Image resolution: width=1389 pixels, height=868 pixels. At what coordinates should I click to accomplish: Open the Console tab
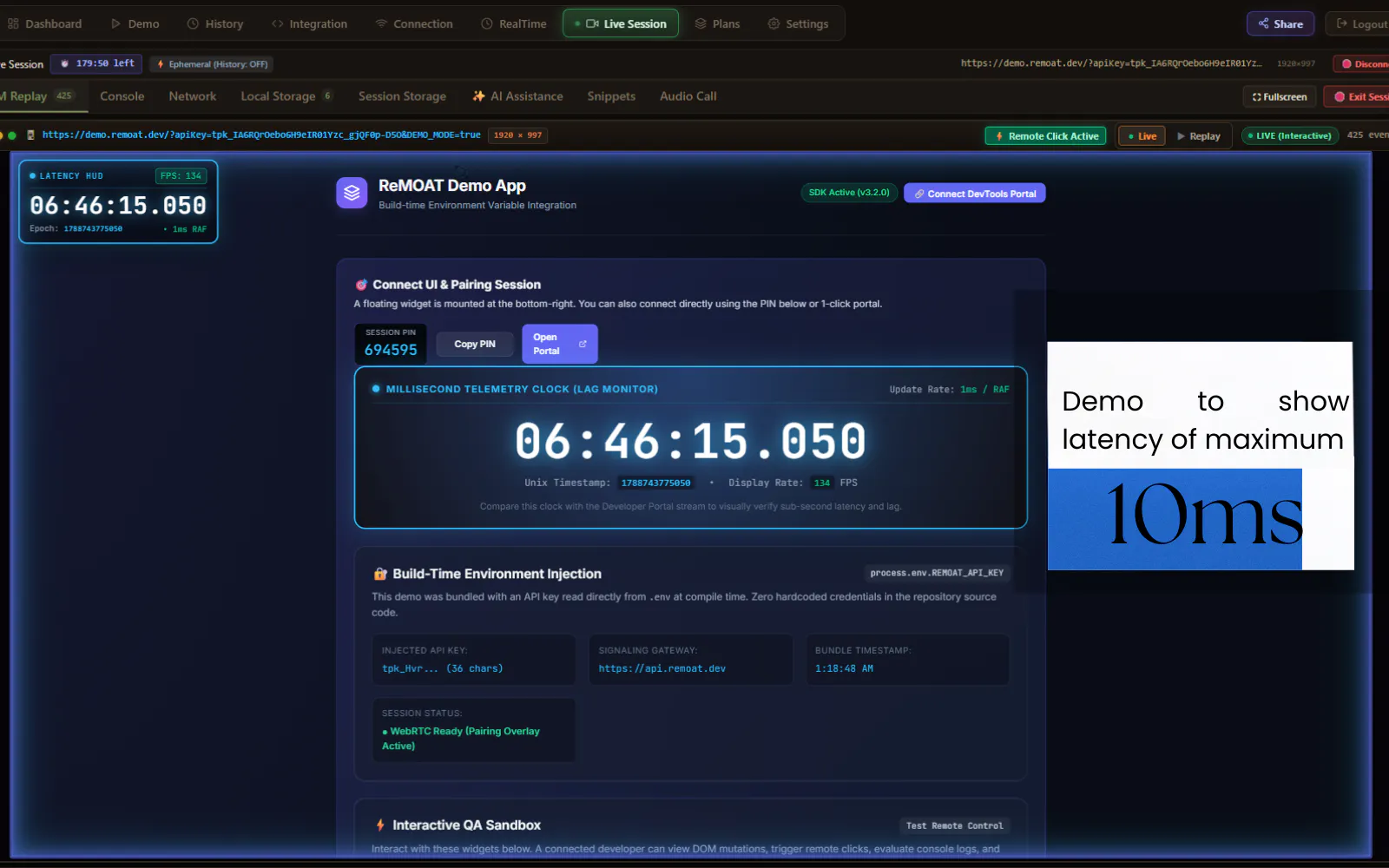point(122,96)
